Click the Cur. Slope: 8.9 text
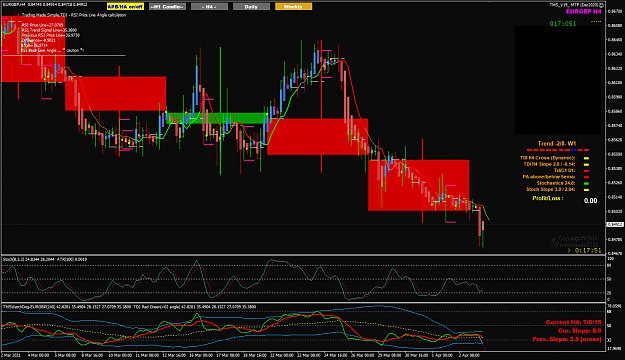Viewport: 625px width, 360px height. click(579, 331)
